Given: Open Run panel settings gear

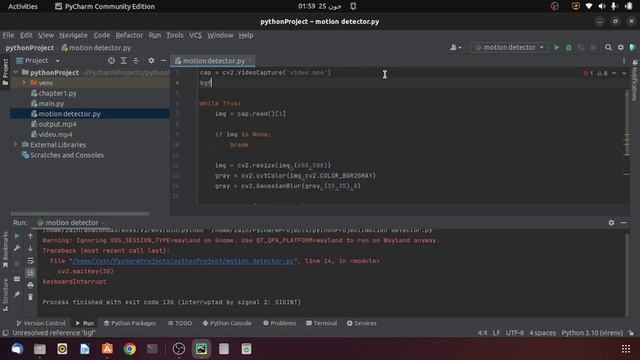Looking at the screenshot, I should [611, 222].
